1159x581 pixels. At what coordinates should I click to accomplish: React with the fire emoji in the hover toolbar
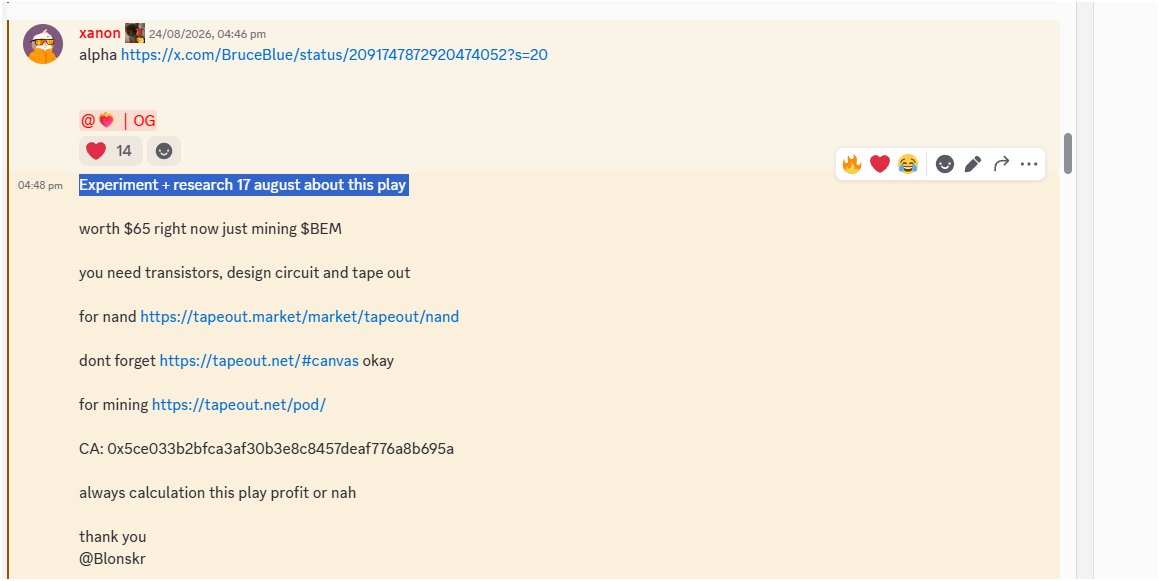(852, 164)
